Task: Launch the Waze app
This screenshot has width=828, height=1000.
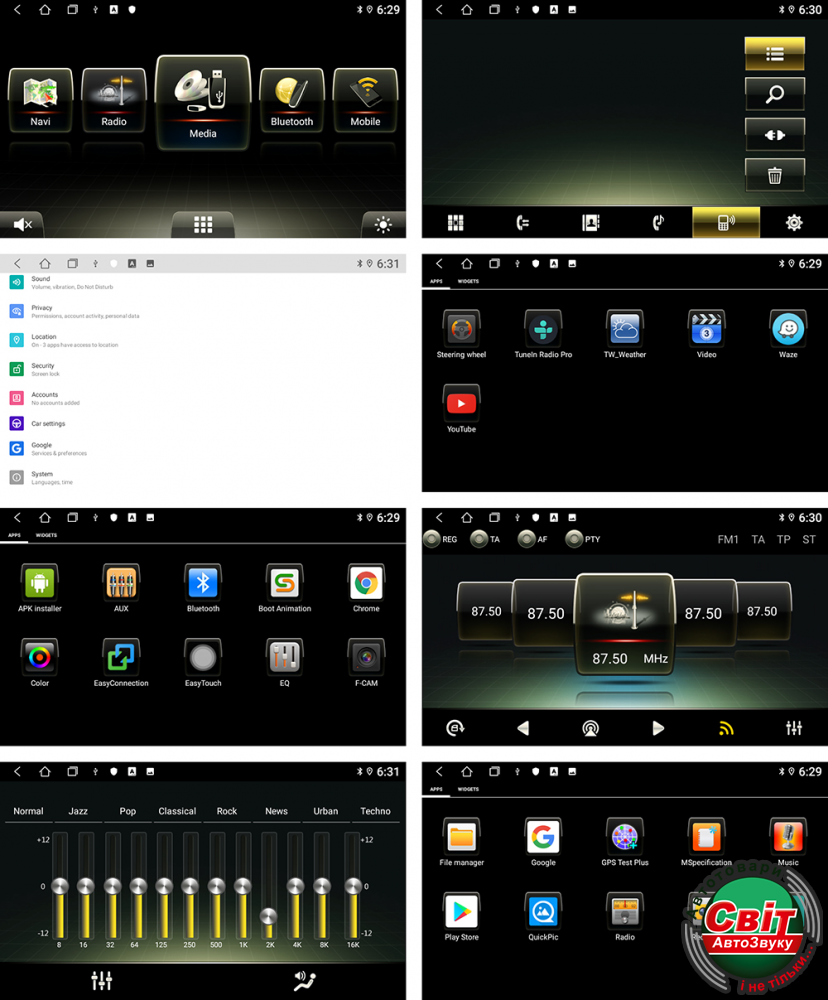Action: pos(788,330)
